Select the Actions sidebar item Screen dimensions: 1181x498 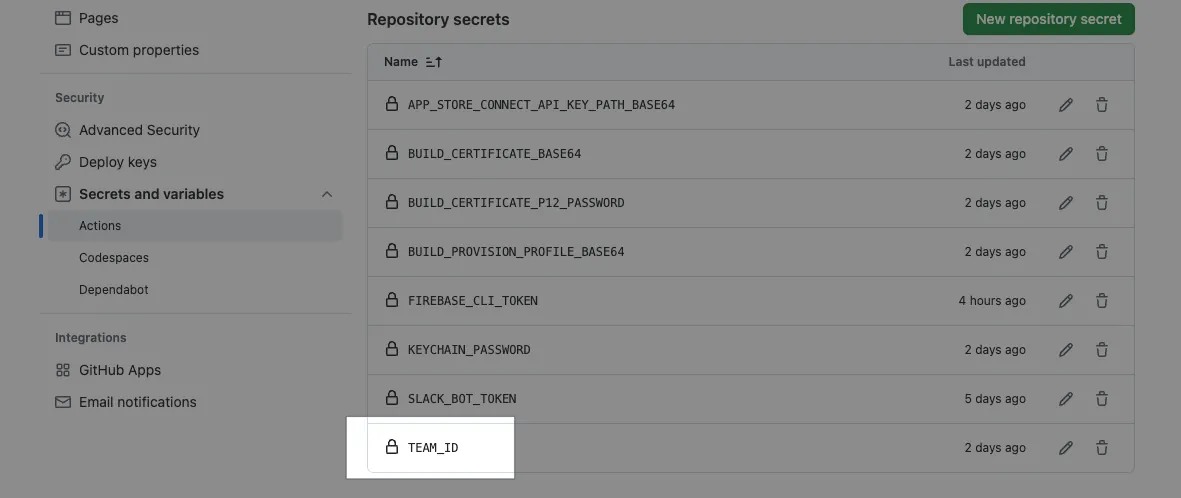100,226
